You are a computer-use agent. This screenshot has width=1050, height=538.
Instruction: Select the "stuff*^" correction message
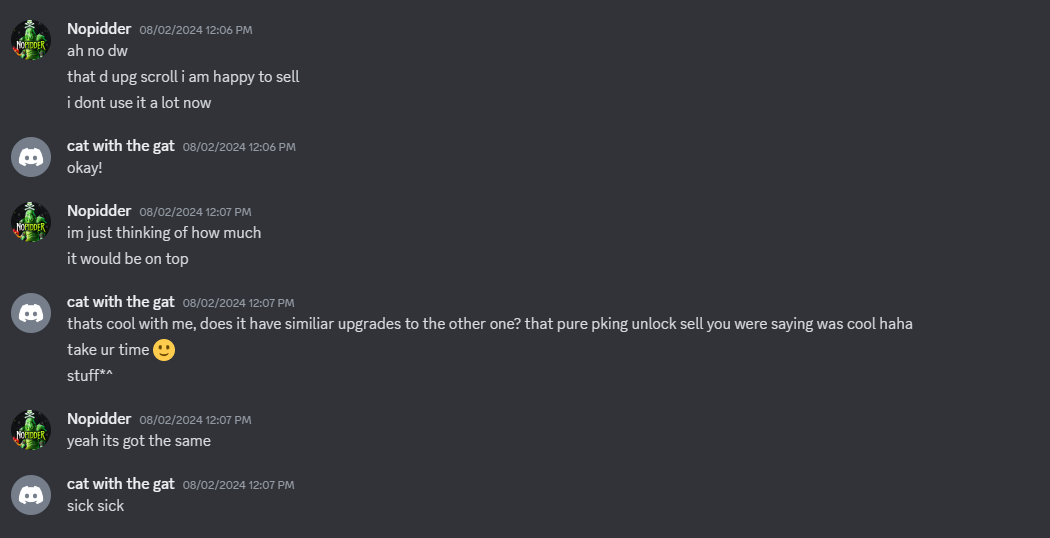click(90, 376)
